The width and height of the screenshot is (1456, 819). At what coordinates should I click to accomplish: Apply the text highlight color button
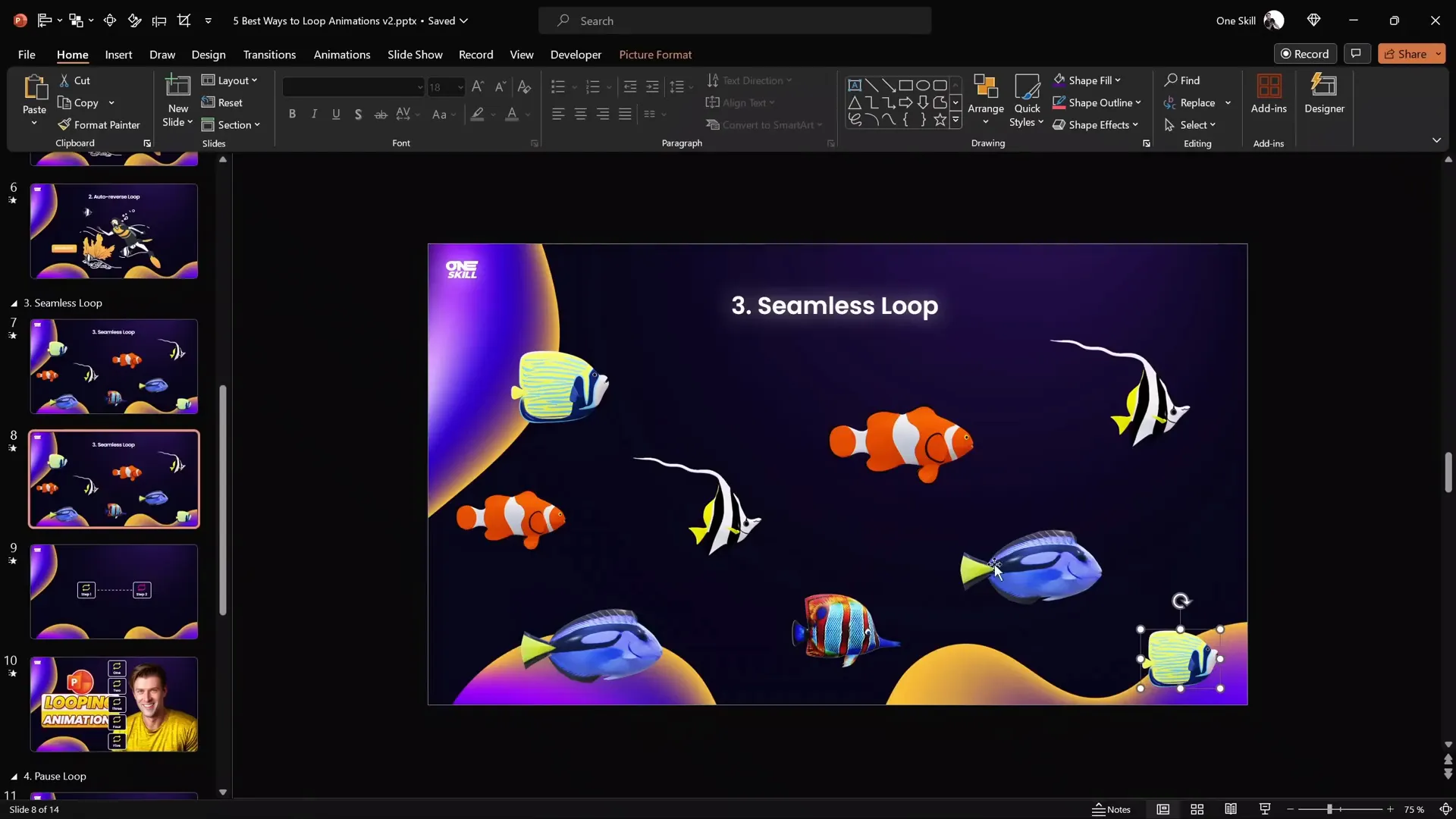tap(477, 115)
